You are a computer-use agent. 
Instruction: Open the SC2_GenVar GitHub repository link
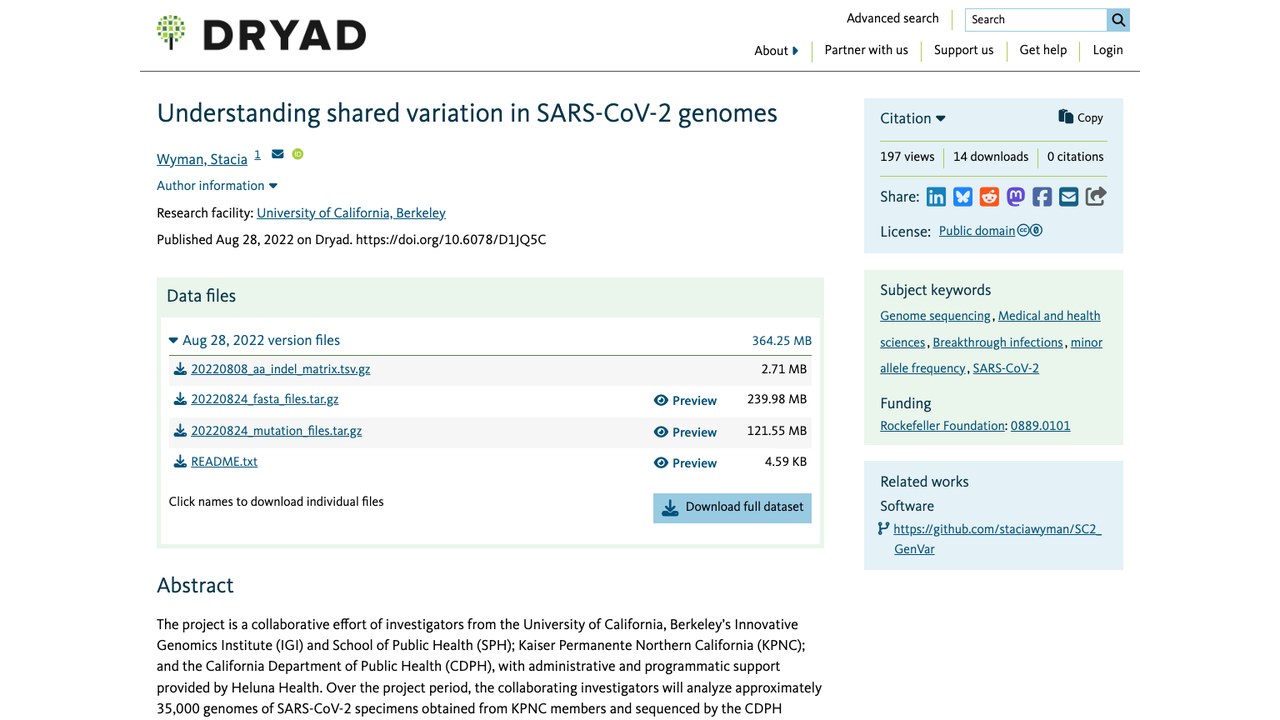pos(997,539)
